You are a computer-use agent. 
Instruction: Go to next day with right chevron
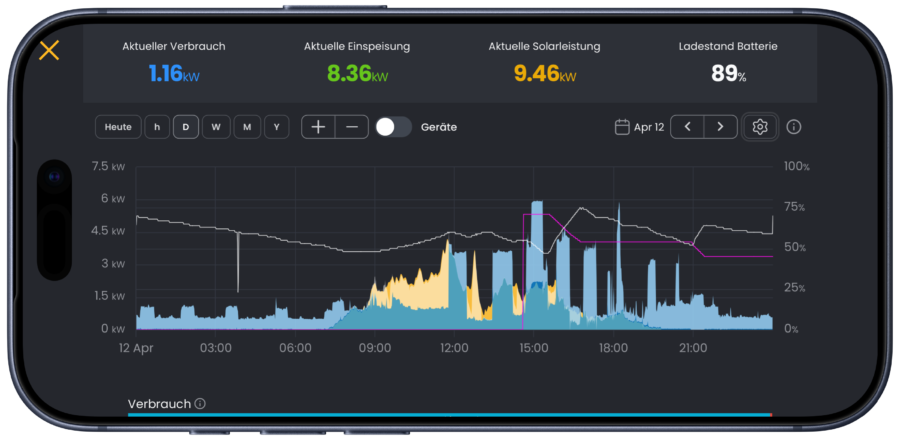[x=721, y=127]
